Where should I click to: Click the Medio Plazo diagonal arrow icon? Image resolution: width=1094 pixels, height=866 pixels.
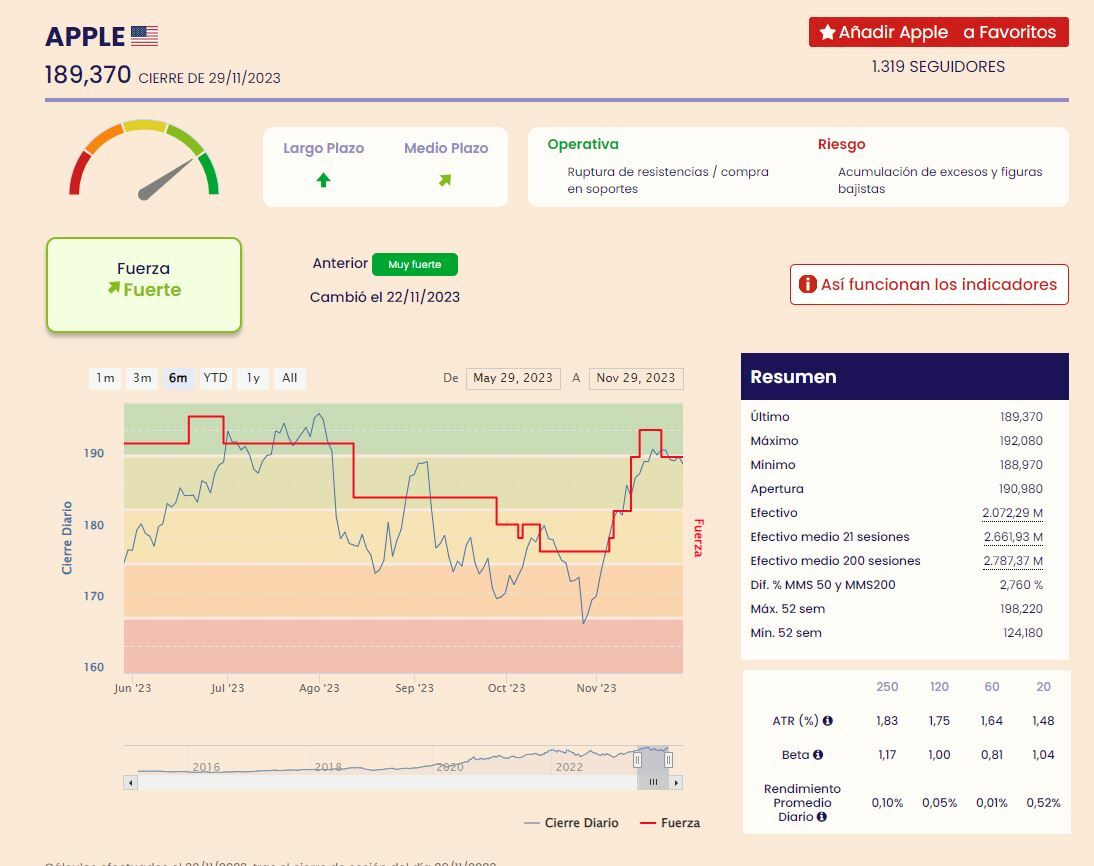pos(445,180)
